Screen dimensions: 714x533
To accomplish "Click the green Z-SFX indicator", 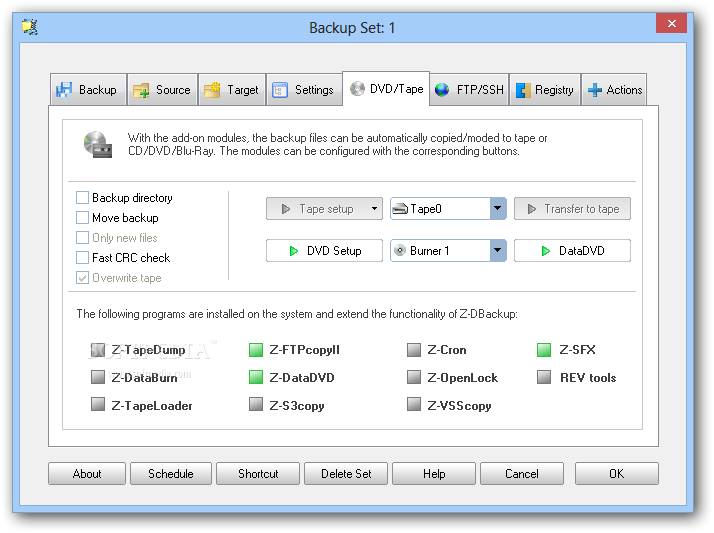I will (544, 350).
